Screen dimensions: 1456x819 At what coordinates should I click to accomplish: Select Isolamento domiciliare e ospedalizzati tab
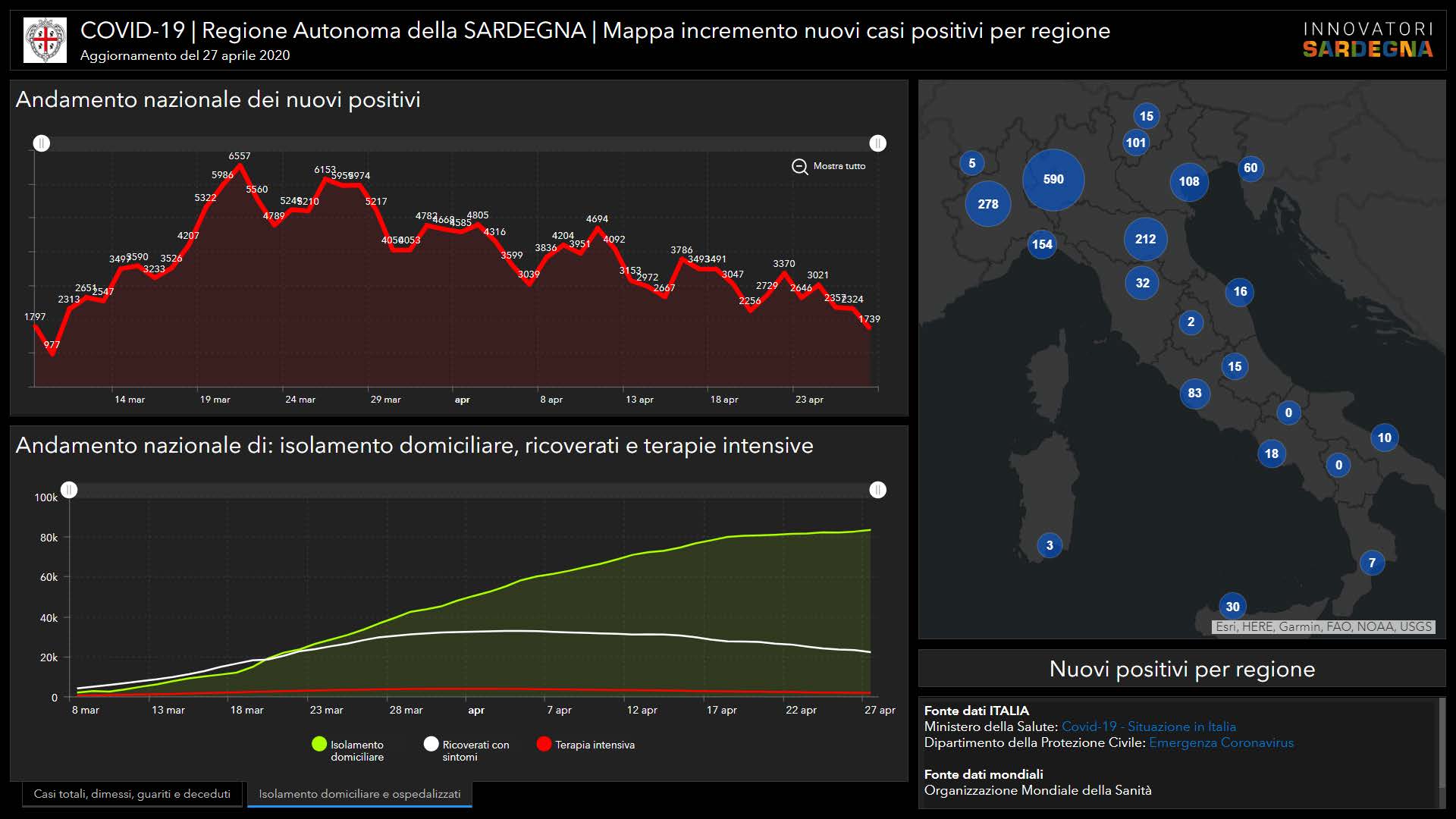359,794
